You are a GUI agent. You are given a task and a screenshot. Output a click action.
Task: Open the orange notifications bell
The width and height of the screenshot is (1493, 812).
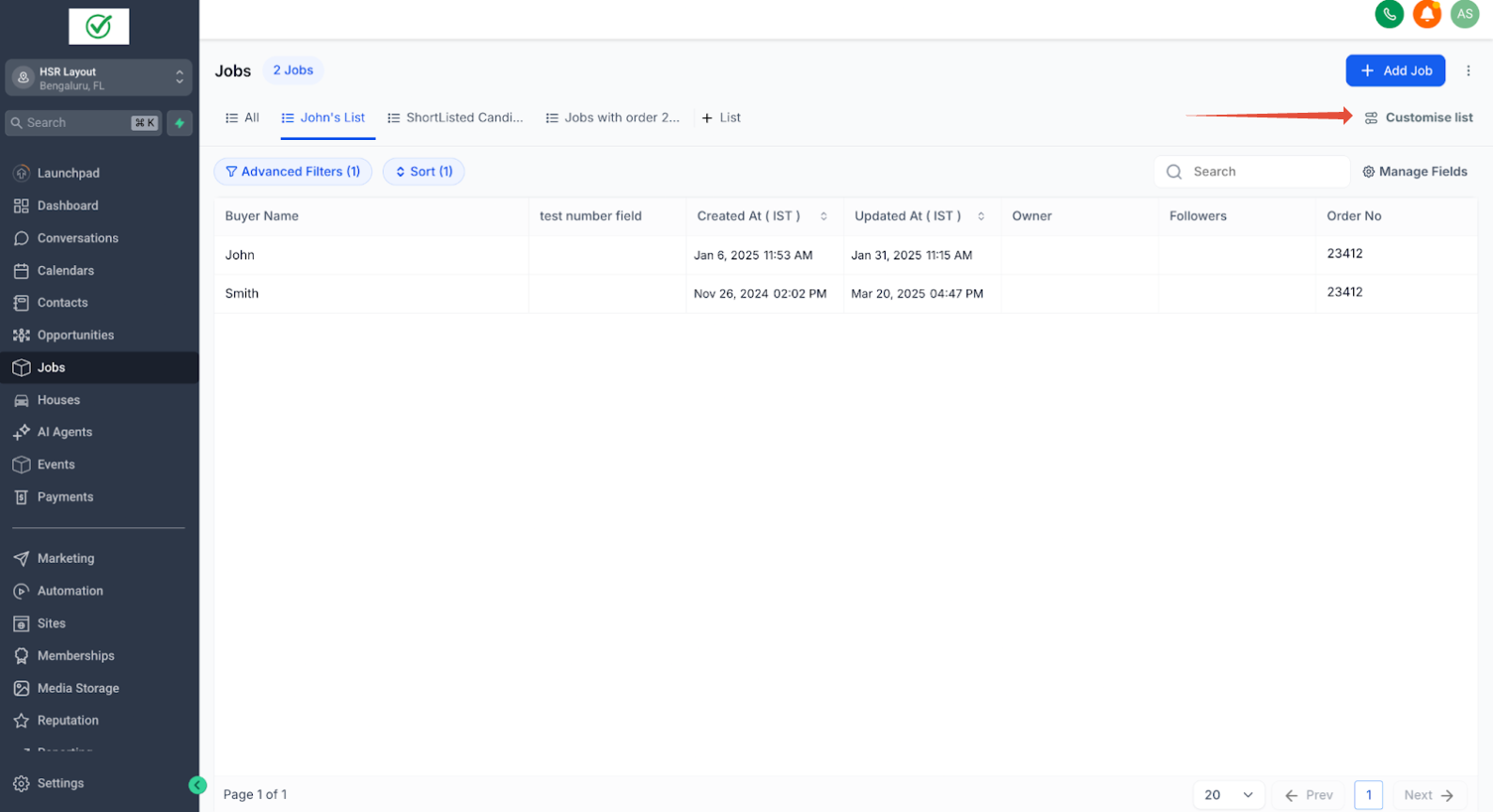point(1426,14)
